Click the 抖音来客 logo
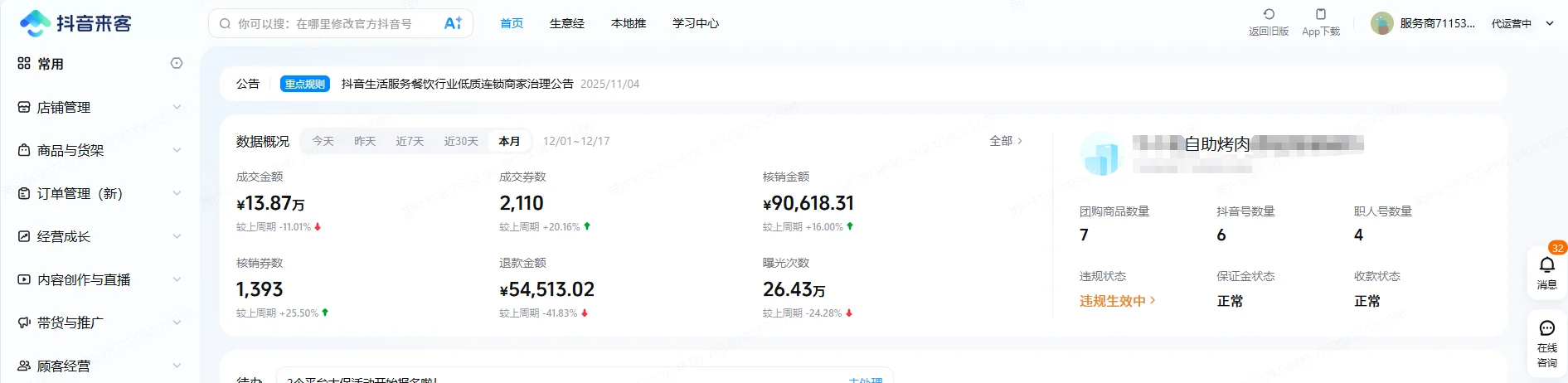 (75, 23)
